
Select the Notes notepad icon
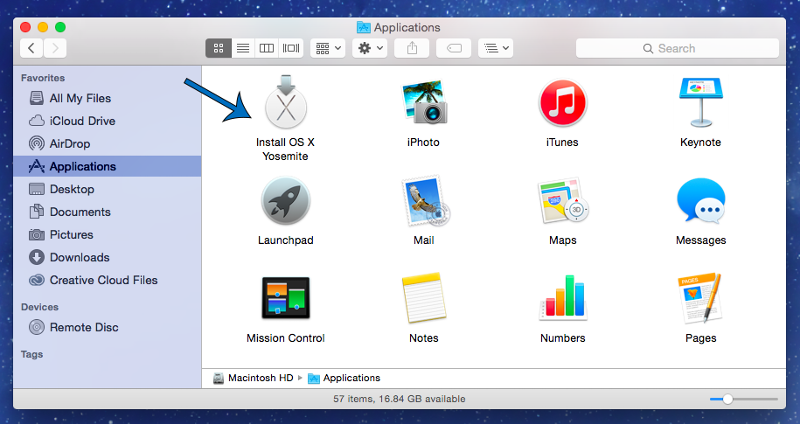[x=423, y=298]
